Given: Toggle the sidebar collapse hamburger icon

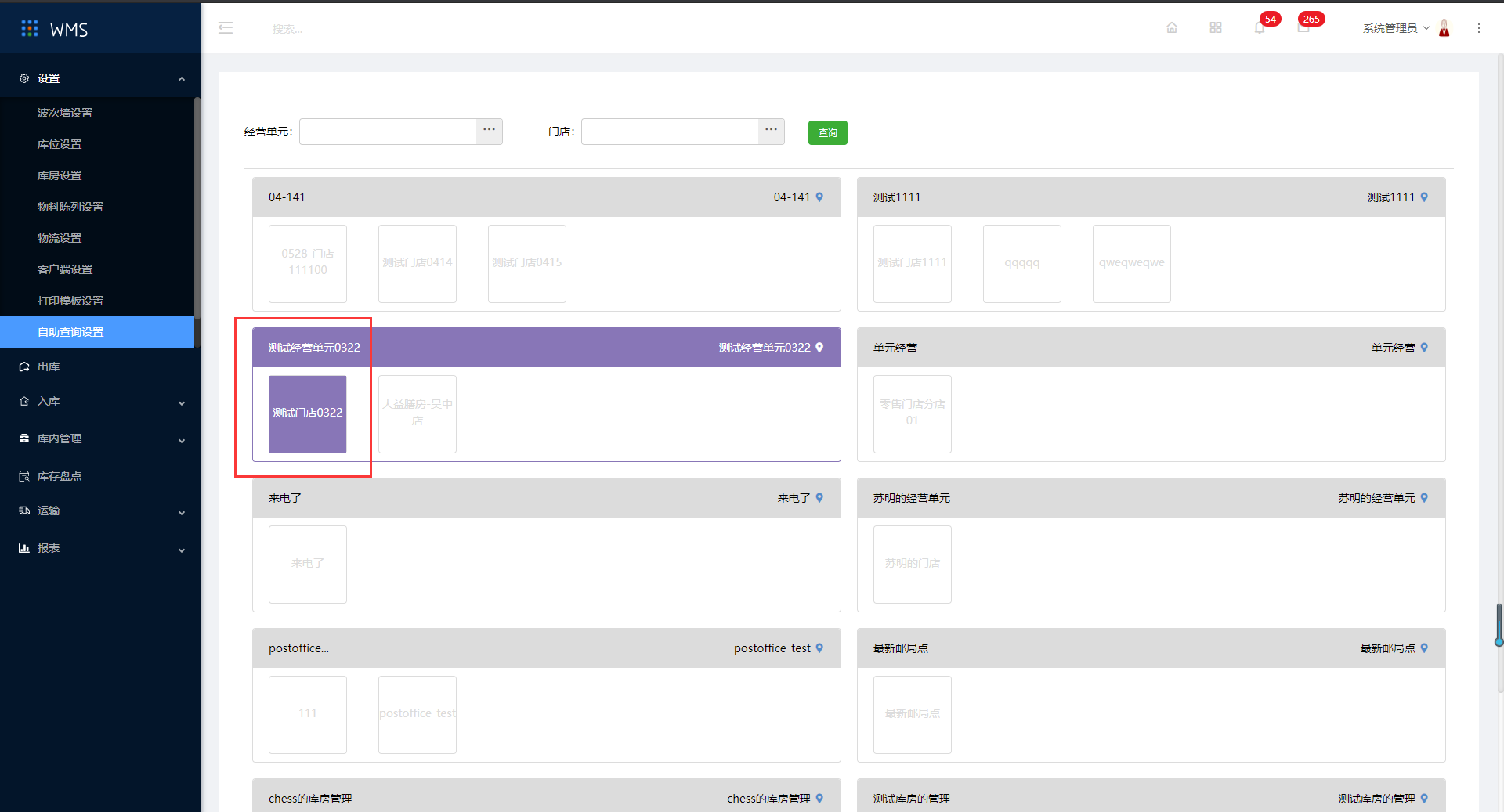Looking at the screenshot, I should [x=226, y=28].
